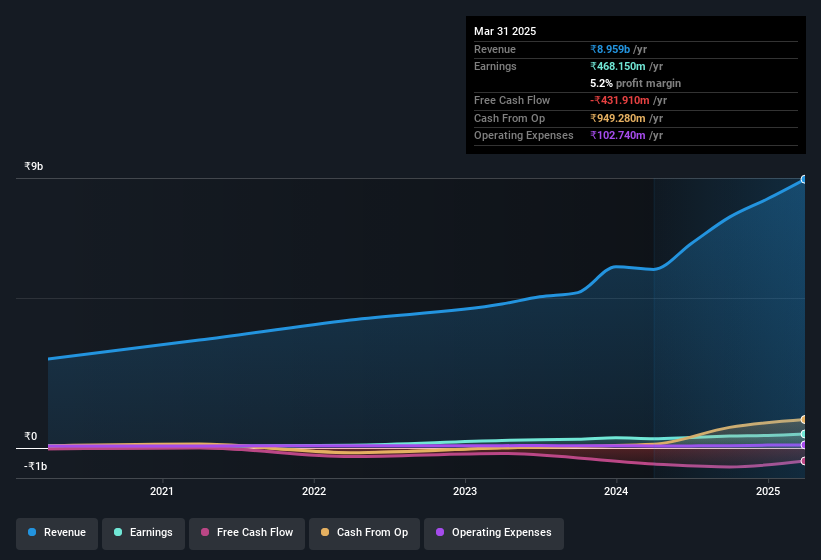Toggle the Cash From Op legend button
821x560 pixels.
[364, 533]
